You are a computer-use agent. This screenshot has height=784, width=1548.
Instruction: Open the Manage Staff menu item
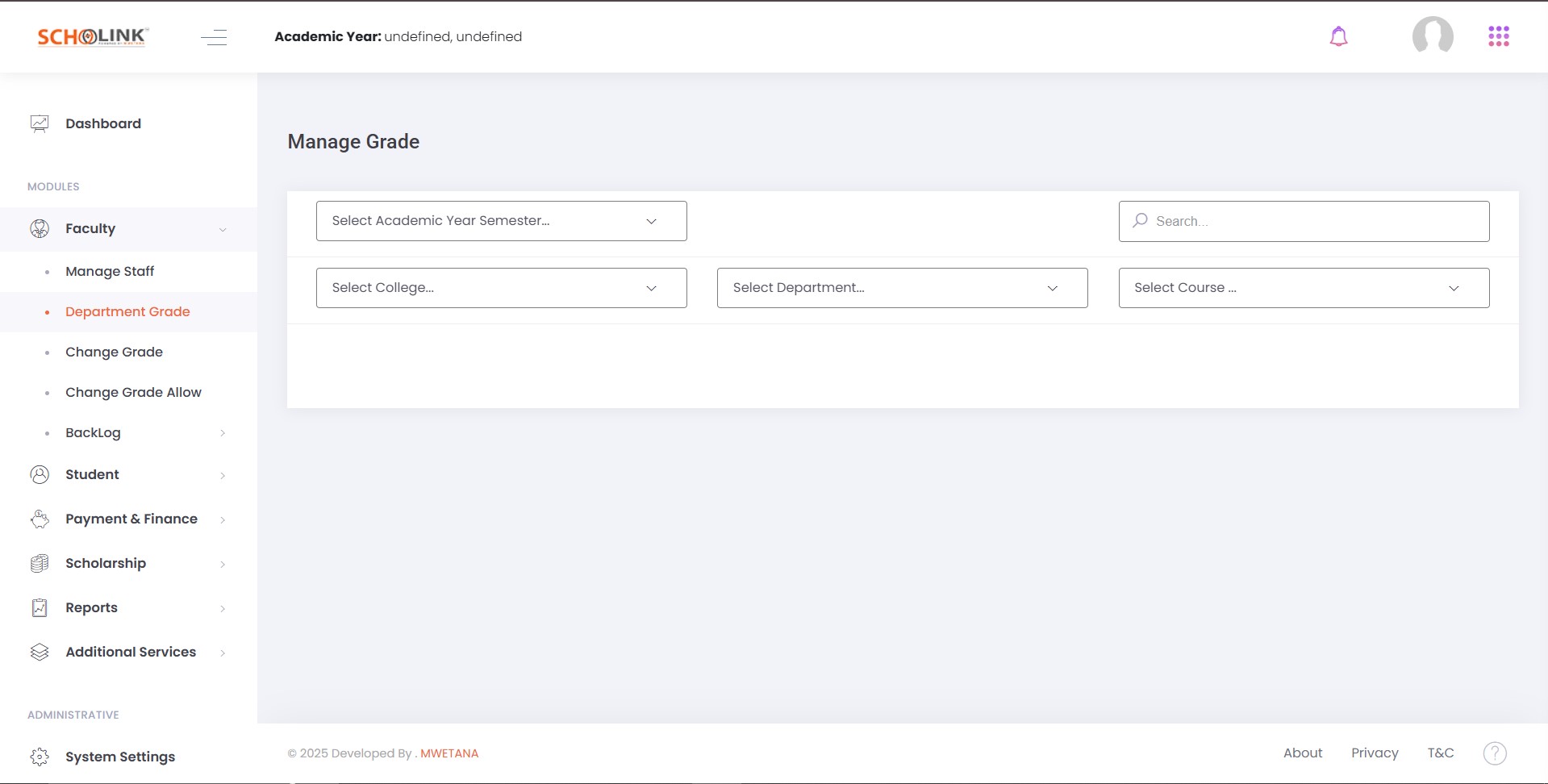pyautogui.click(x=110, y=271)
